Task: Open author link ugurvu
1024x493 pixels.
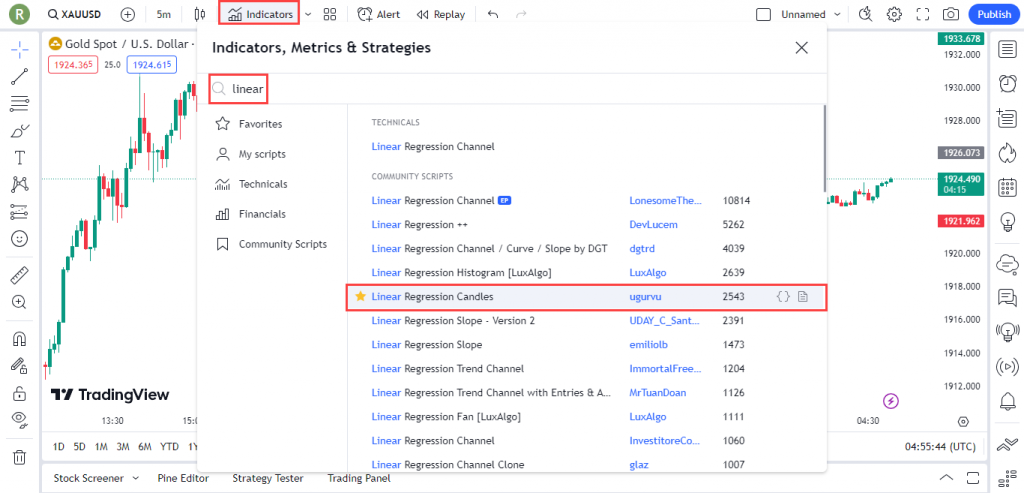Action: click(643, 296)
